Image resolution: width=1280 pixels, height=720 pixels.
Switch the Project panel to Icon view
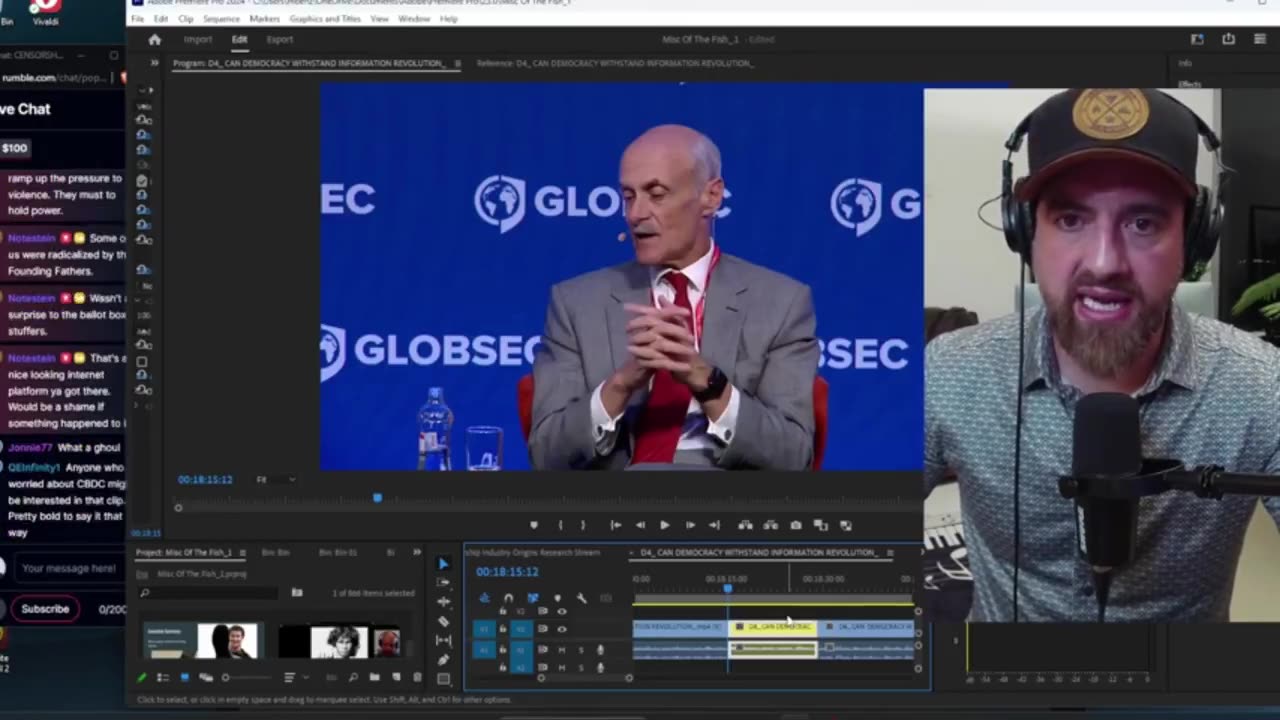[x=185, y=677]
